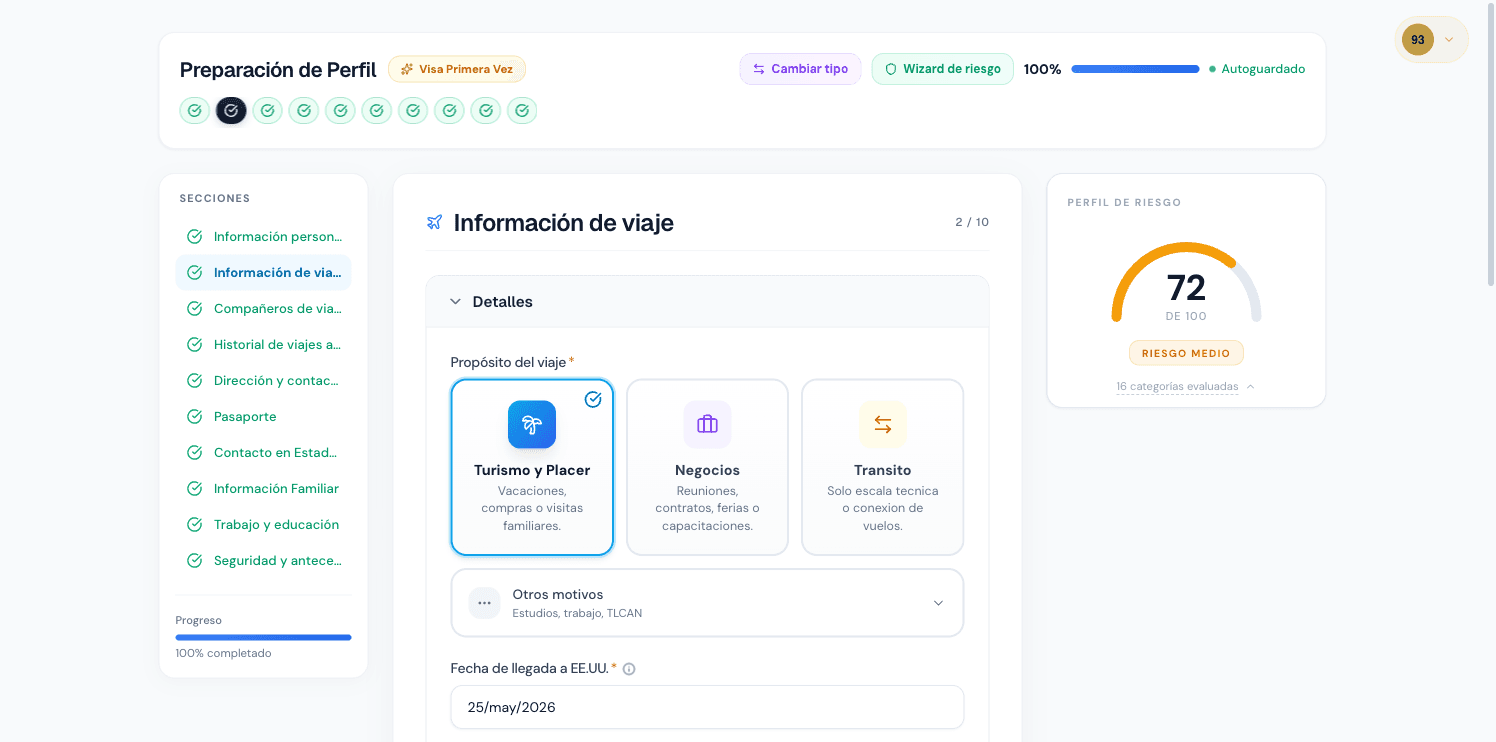Expand the Otros motivos dropdown
The width and height of the screenshot is (1496, 742).
coord(707,603)
